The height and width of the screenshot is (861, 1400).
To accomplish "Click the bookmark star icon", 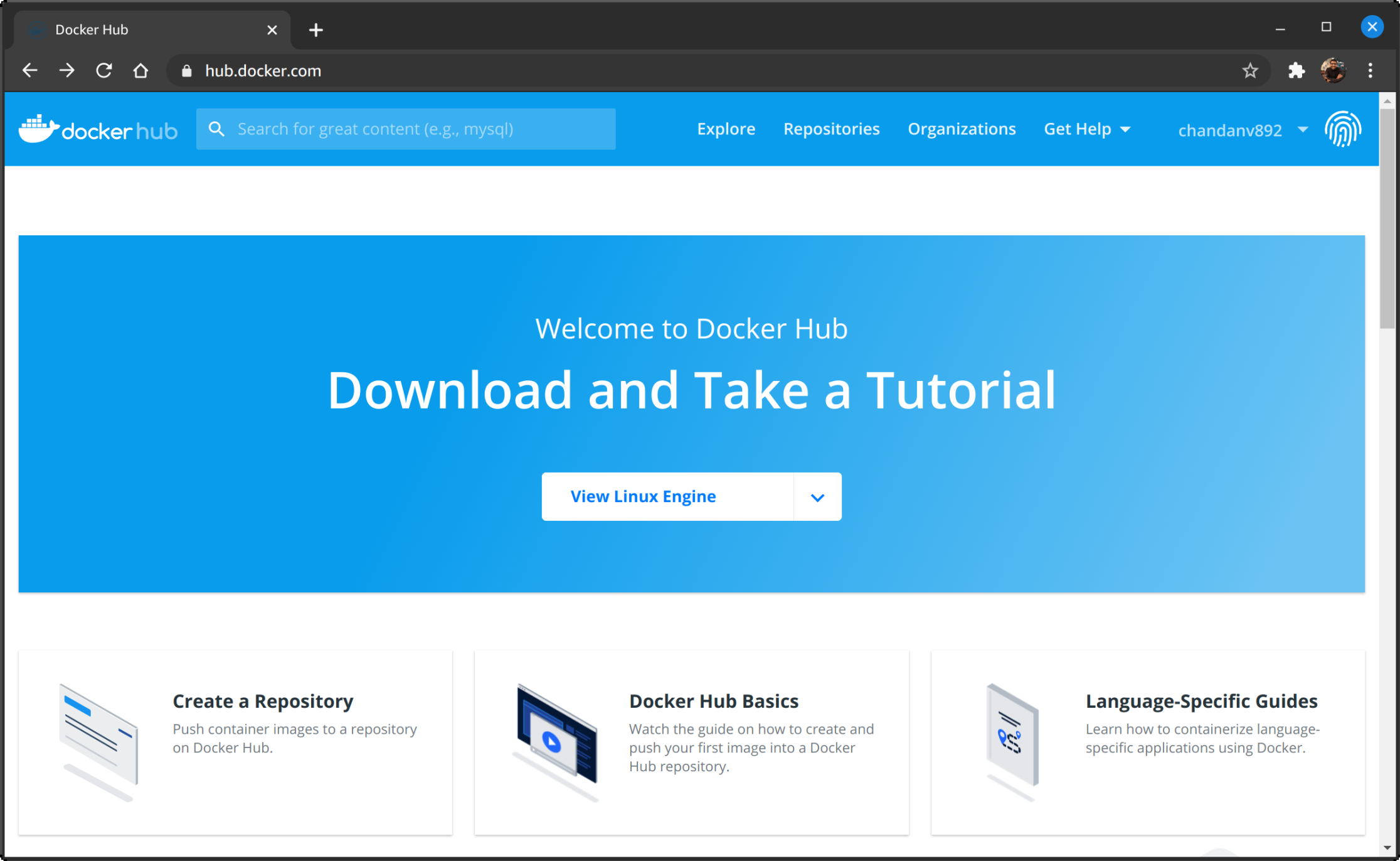I will click(x=1251, y=70).
